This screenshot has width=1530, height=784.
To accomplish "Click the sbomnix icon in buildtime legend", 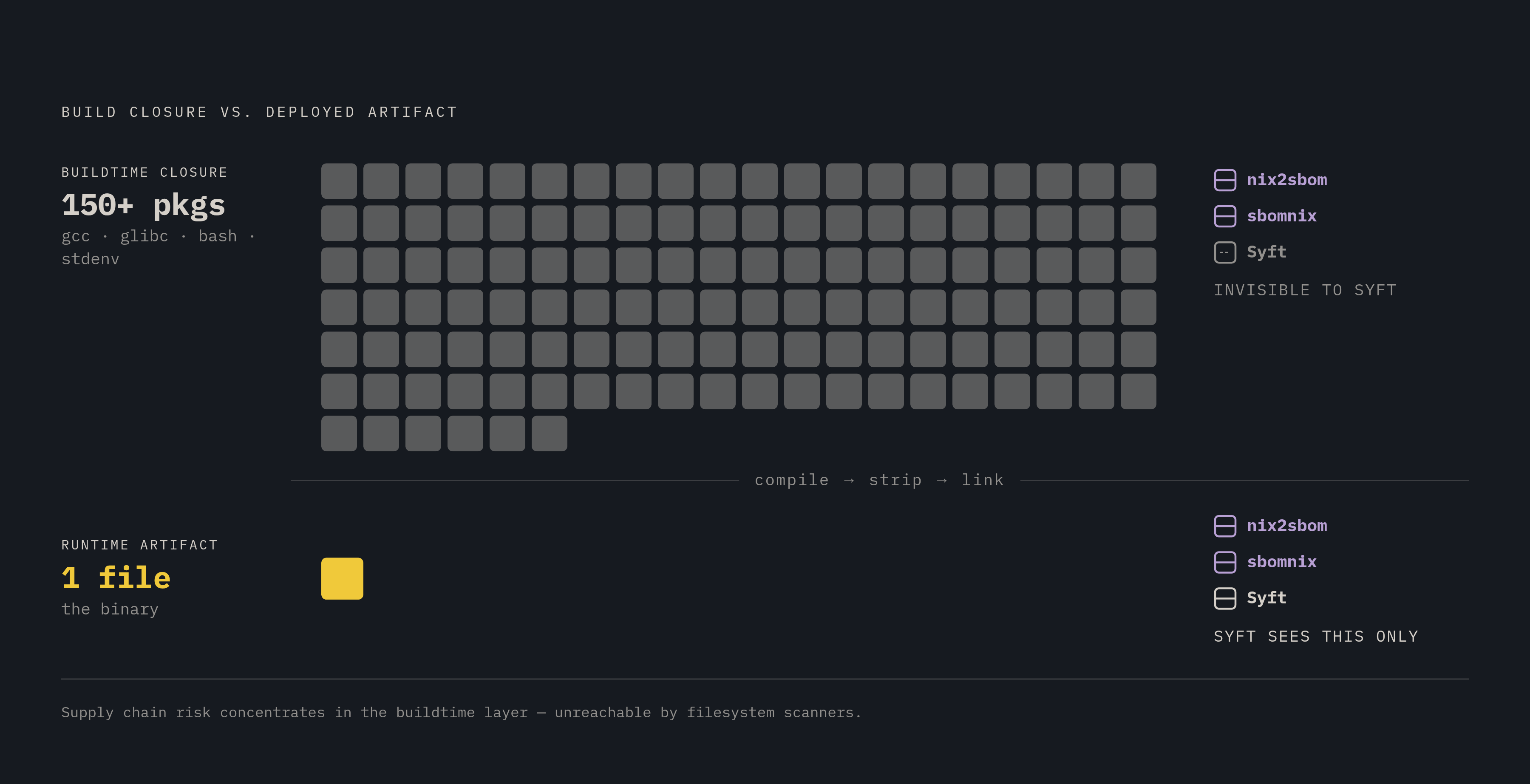I will 1225,216.
